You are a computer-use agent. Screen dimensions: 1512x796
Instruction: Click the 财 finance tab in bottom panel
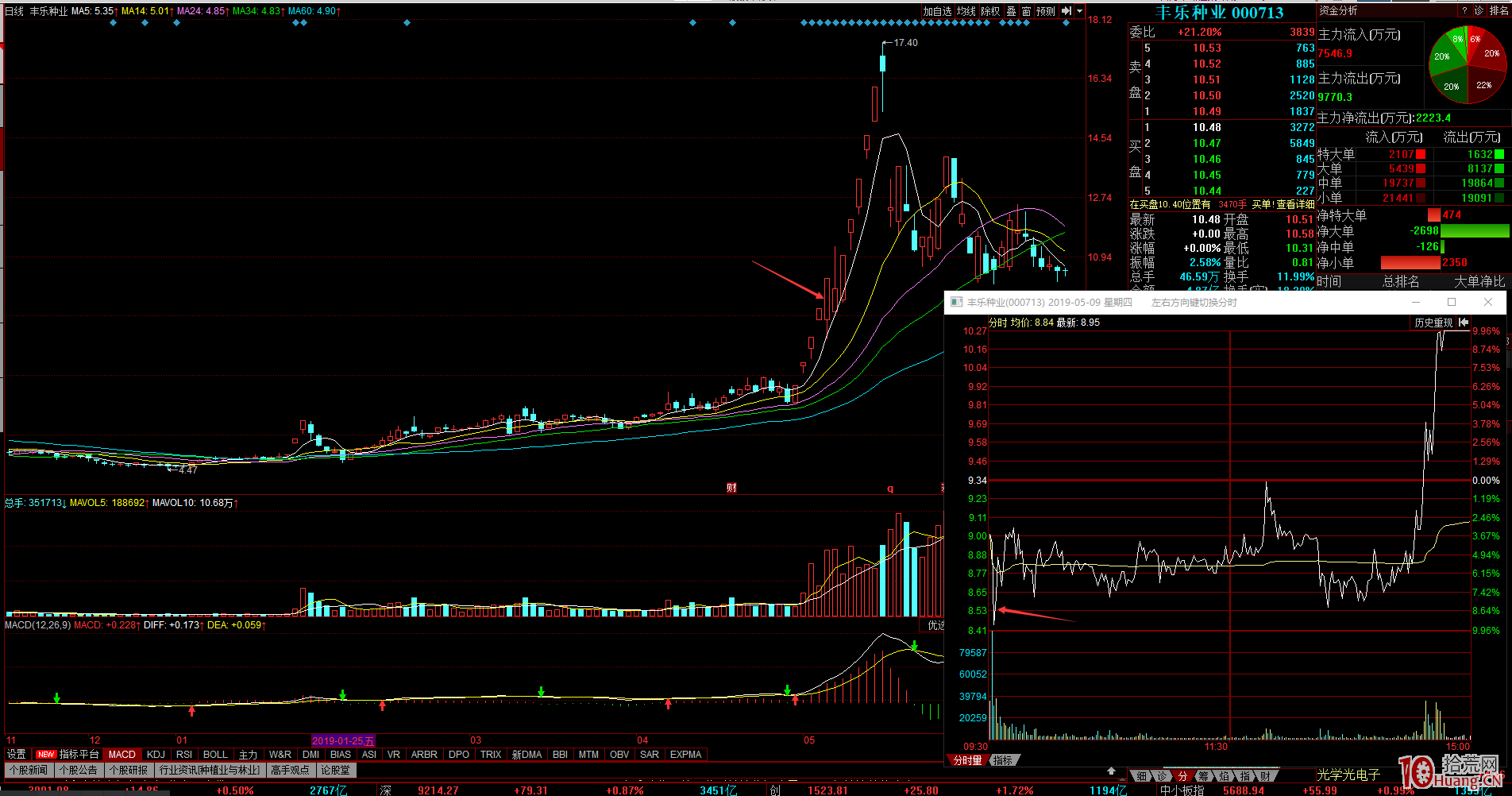coord(1266,775)
